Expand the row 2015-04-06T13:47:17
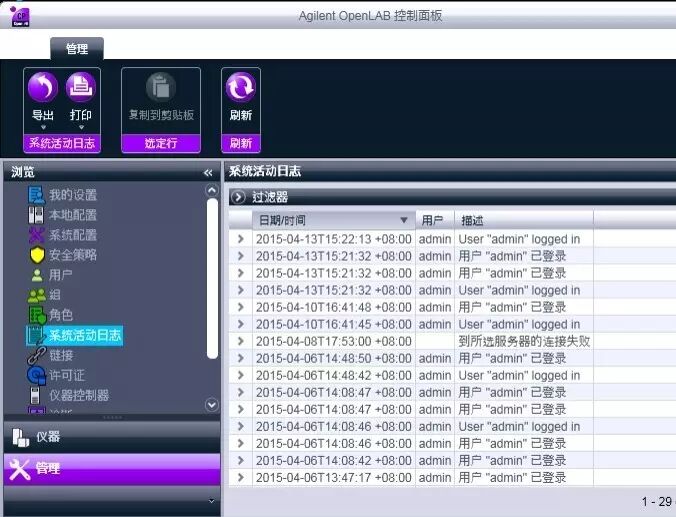The width and height of the screenshot is (676, 517). [241, 477]
